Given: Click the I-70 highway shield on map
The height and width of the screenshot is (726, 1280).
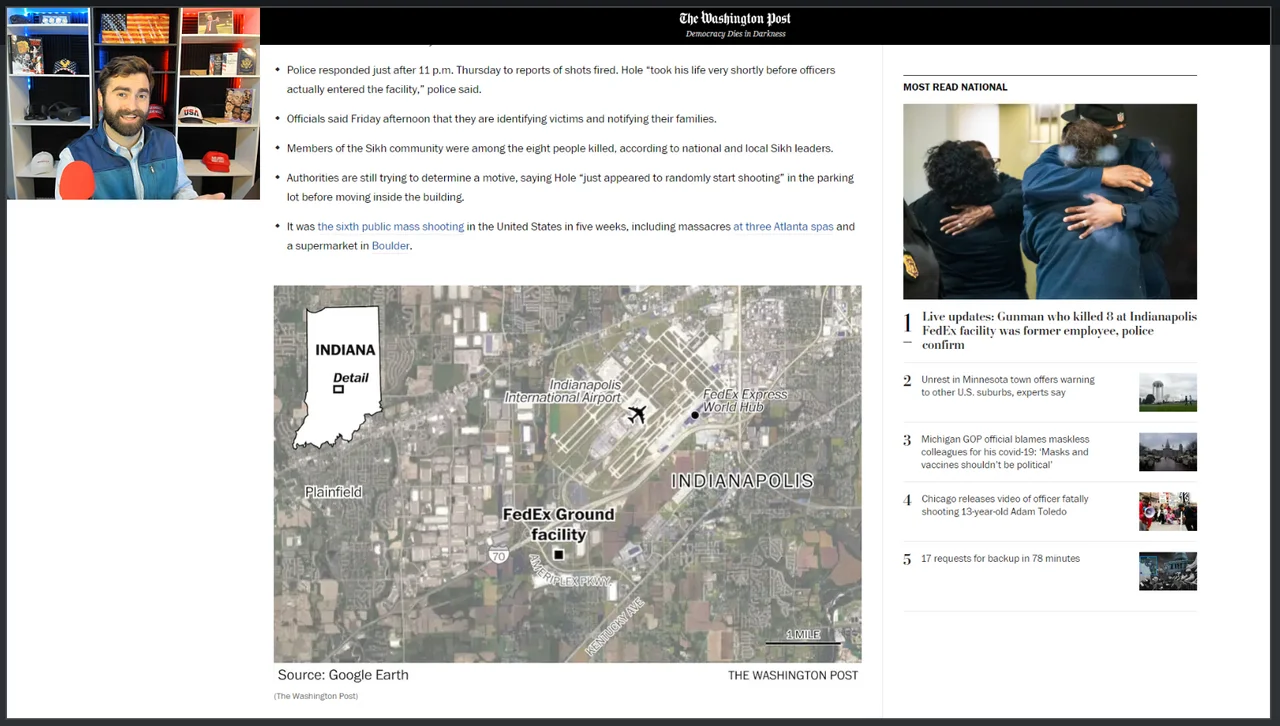Looking at the screenshot, I should tap(498, 555).
